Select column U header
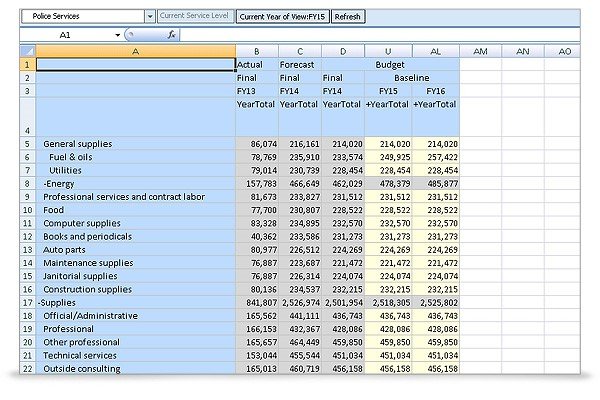 tap(388, 51)
